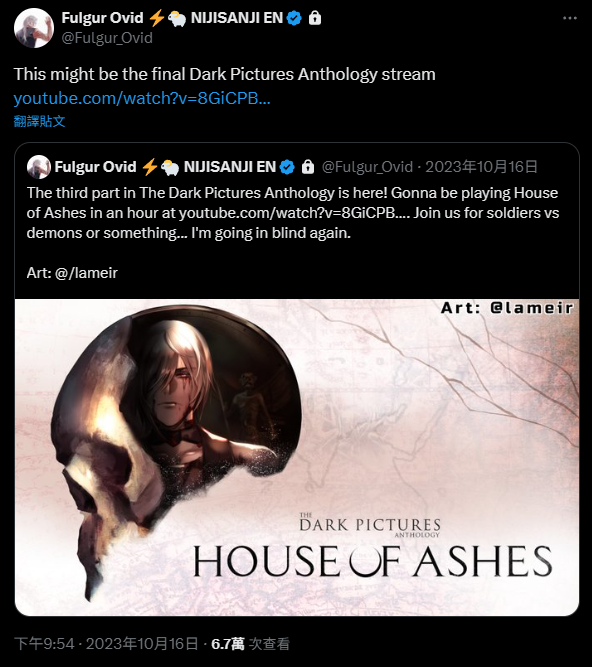Click the sheep emoji in main author name

coord(177,19)
